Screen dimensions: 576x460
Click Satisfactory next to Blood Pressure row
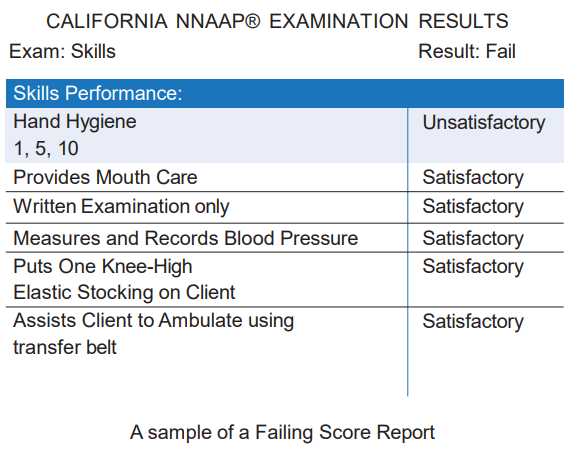473,238
